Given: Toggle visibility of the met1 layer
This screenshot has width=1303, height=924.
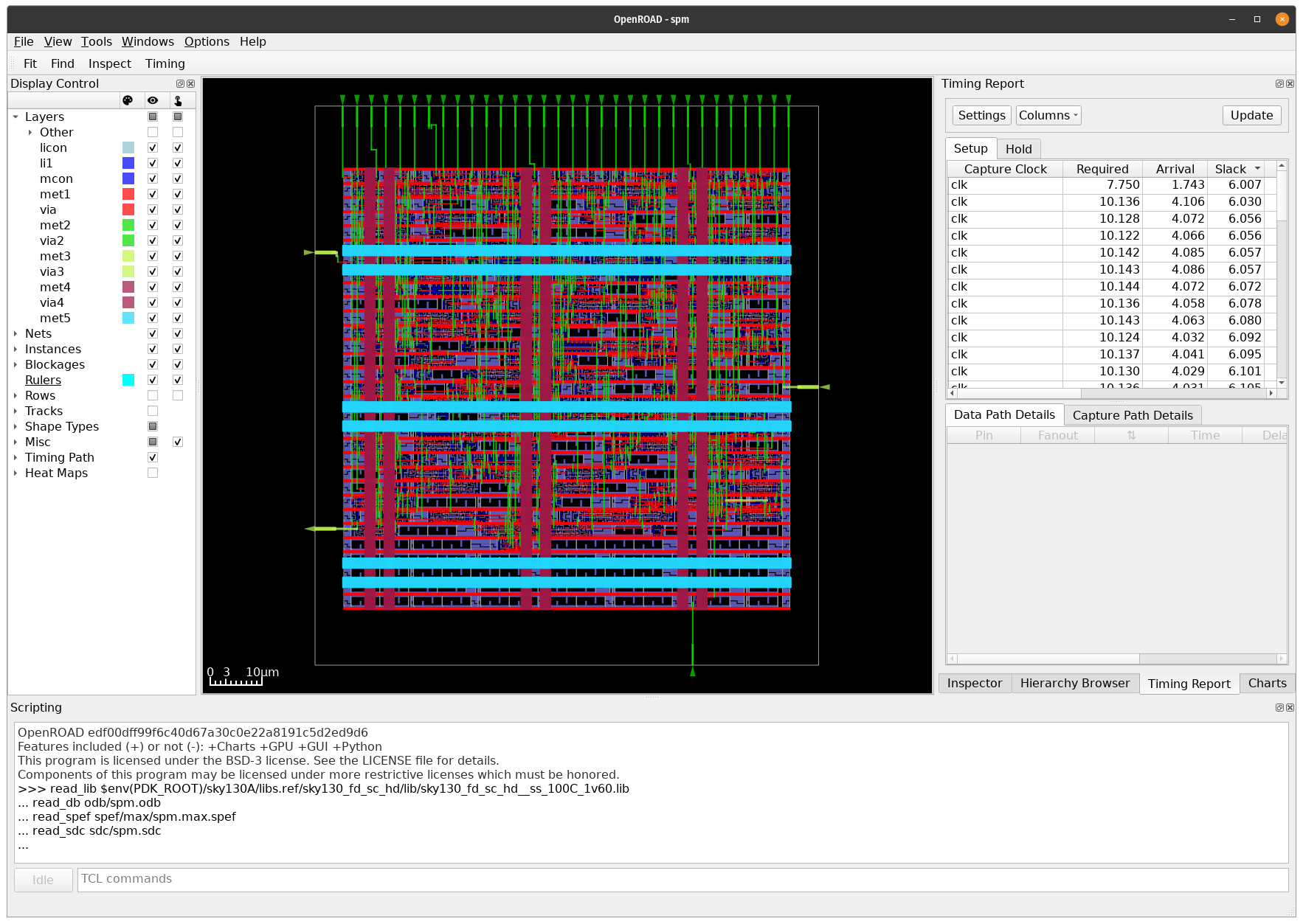Looking at the screenshot, I should (x=153, y=194).
